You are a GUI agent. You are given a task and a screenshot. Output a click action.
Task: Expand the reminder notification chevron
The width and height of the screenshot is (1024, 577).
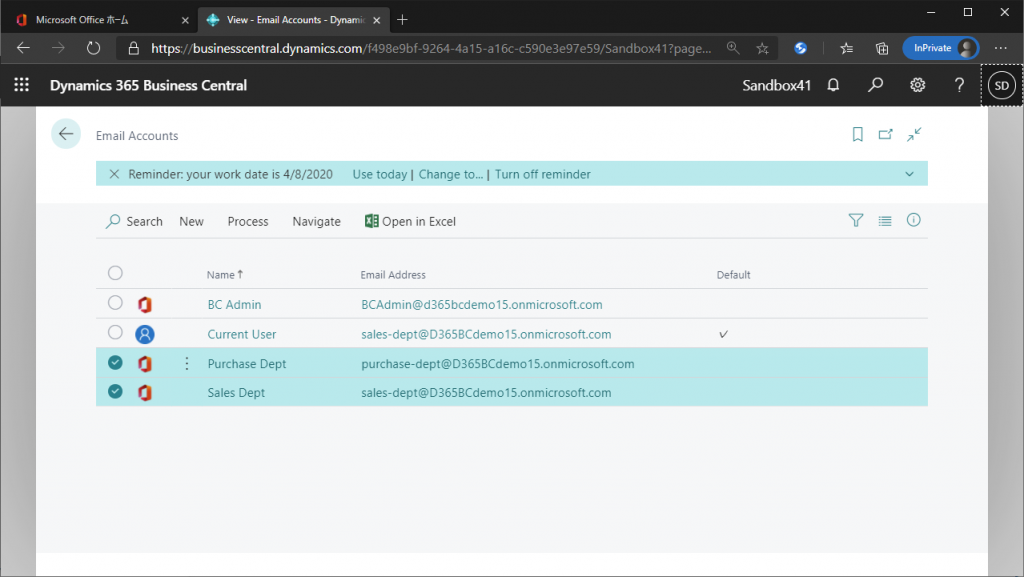[x=909, y=174]
